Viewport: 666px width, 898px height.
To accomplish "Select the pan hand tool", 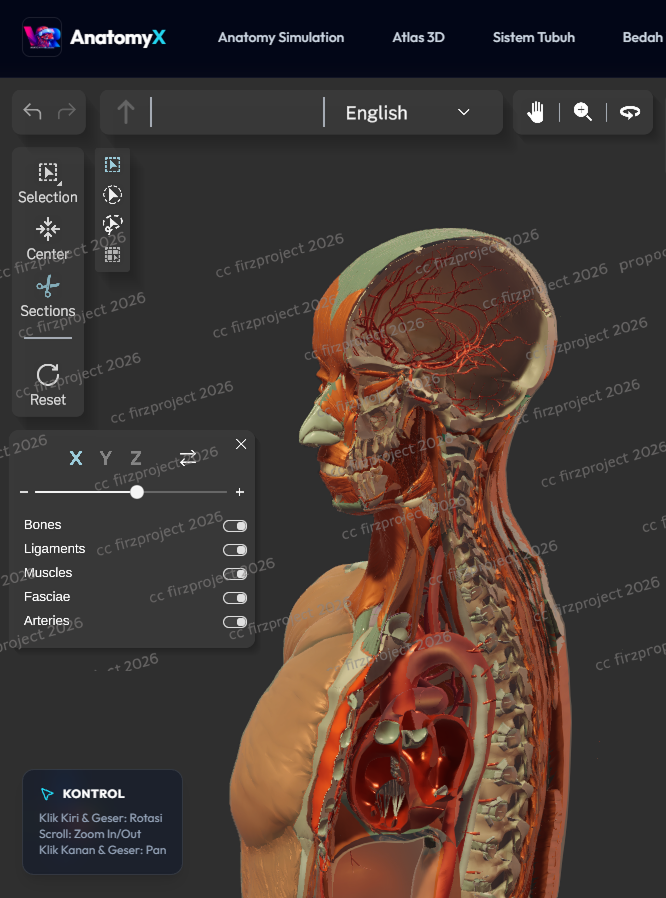I will tap(536, 112).
